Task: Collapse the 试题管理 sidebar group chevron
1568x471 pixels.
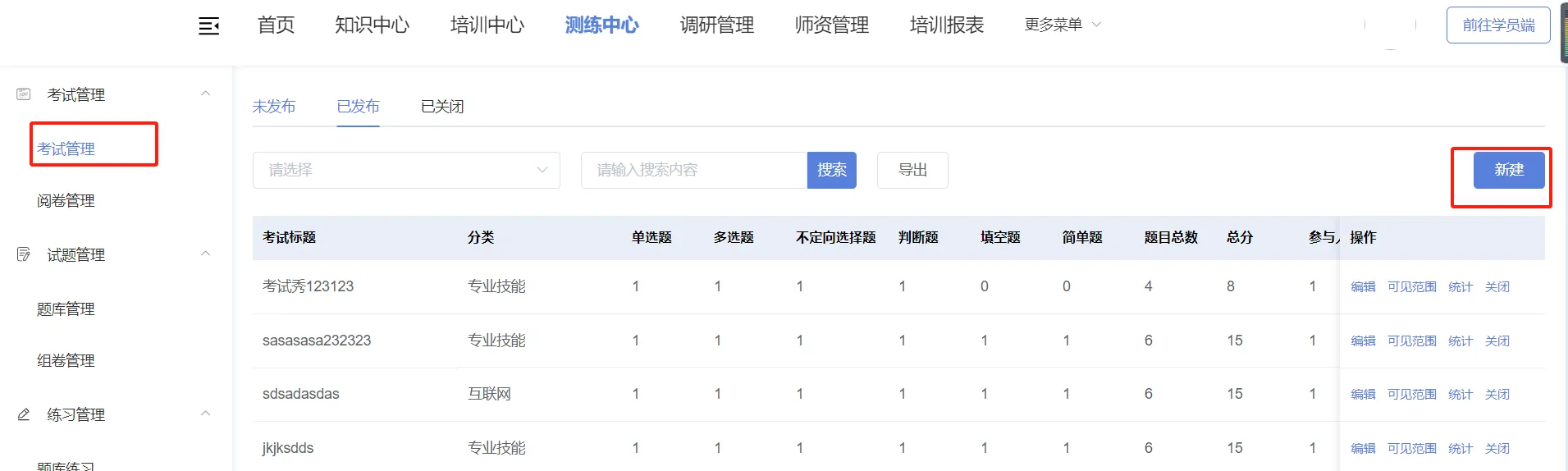Action: (206, 254)
